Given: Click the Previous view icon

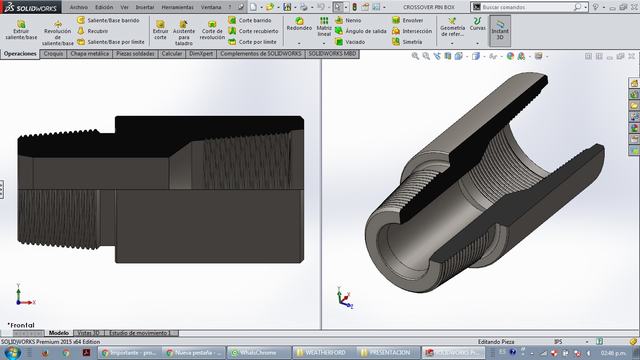Looking at the screenshot, I should tap(437, 56).
